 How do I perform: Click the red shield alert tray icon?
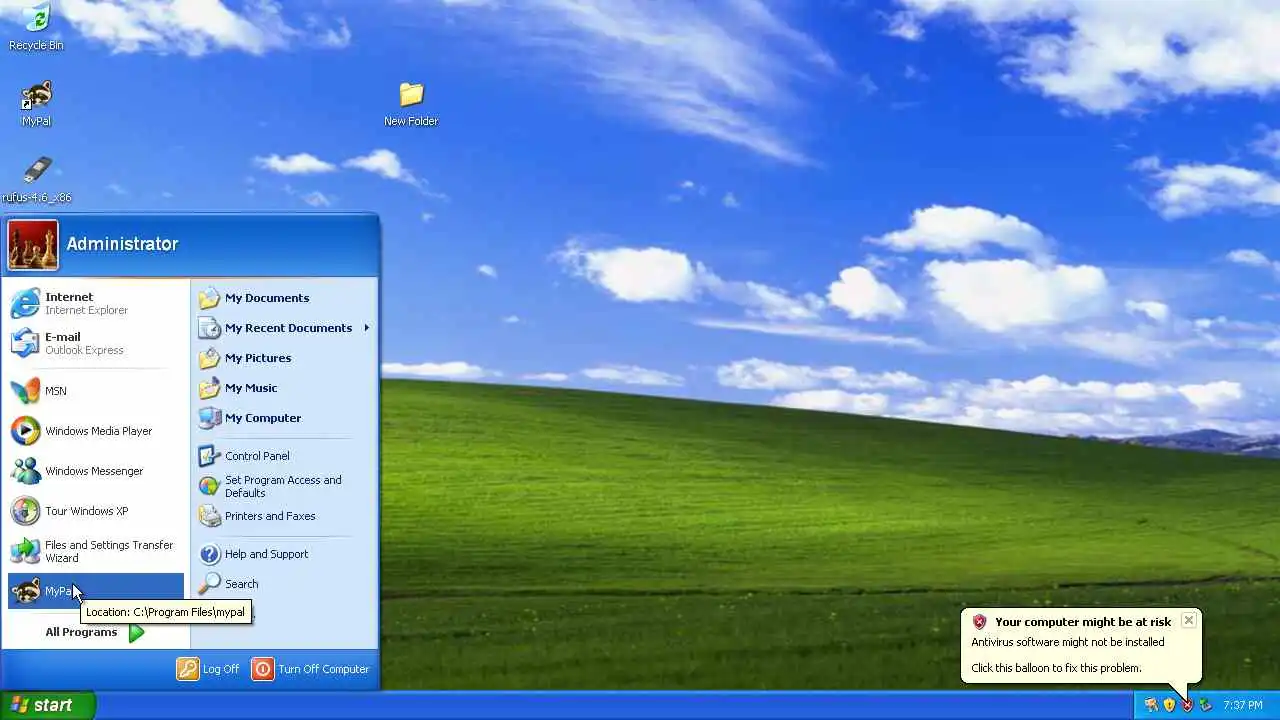click(1187, 705)
